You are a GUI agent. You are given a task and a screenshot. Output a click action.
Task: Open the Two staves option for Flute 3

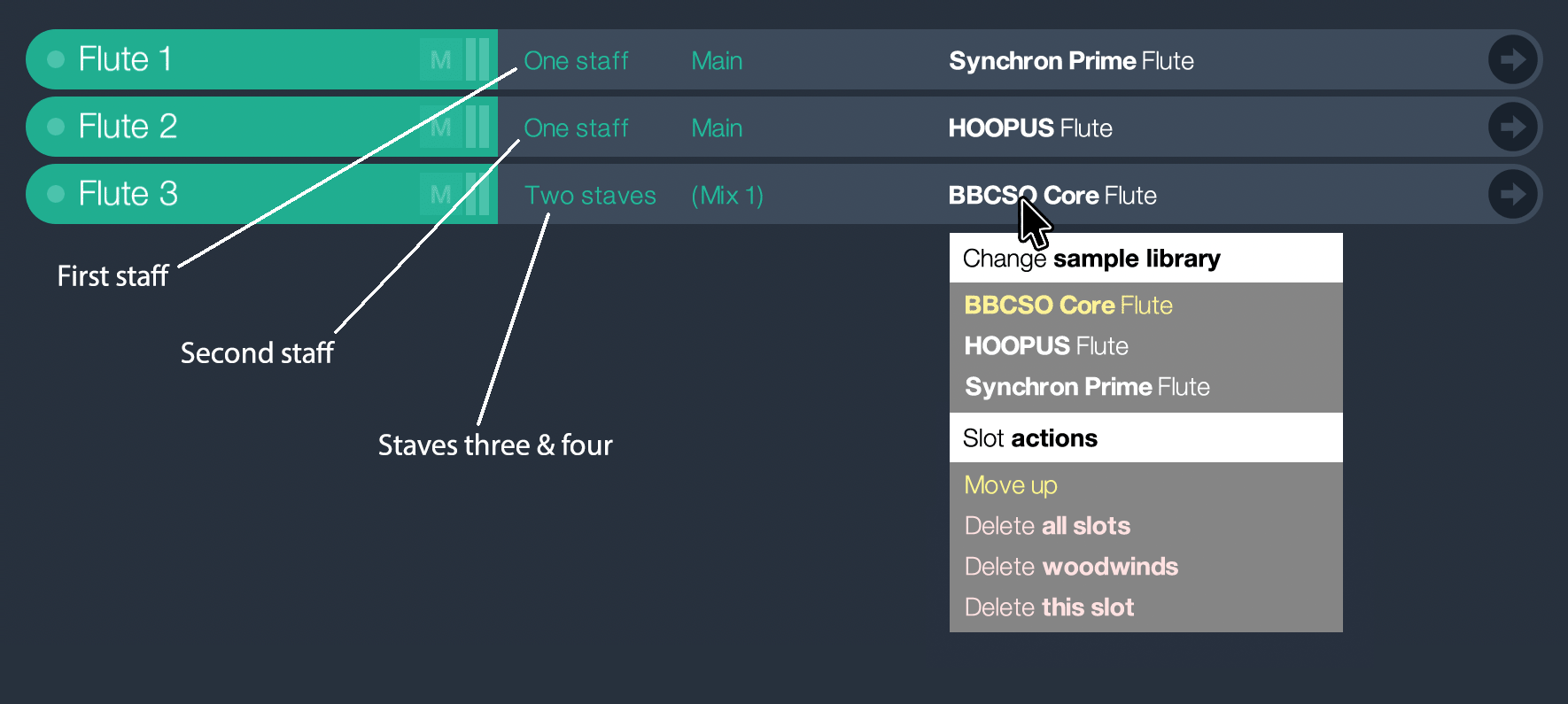tap(590, 195)
